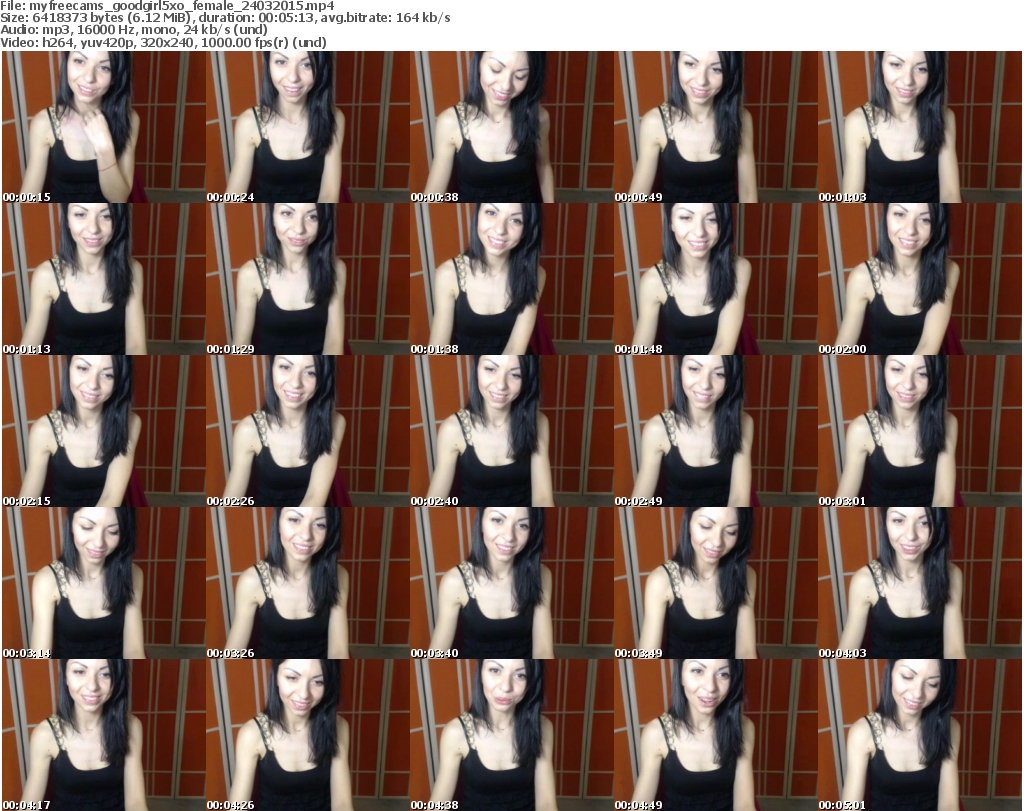The height and width of the screenshot is (811, 1024).
Task: Open the 00:00:38 thumbnail
Action: pyautogui.click(x=510, y=127)
